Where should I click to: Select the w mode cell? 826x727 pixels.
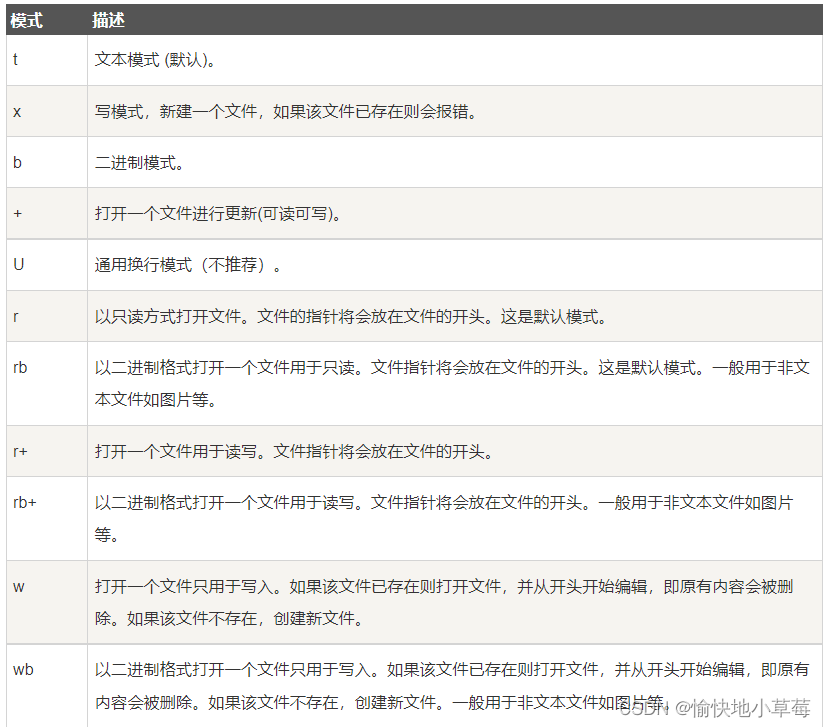click(x=18, y=588)
